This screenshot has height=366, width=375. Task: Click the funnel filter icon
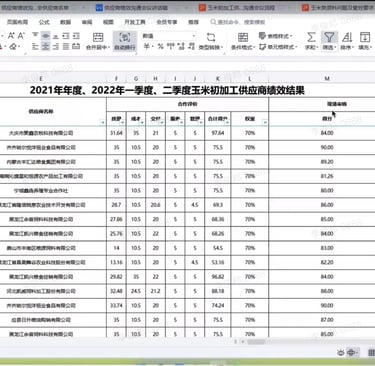pos(329,37)
